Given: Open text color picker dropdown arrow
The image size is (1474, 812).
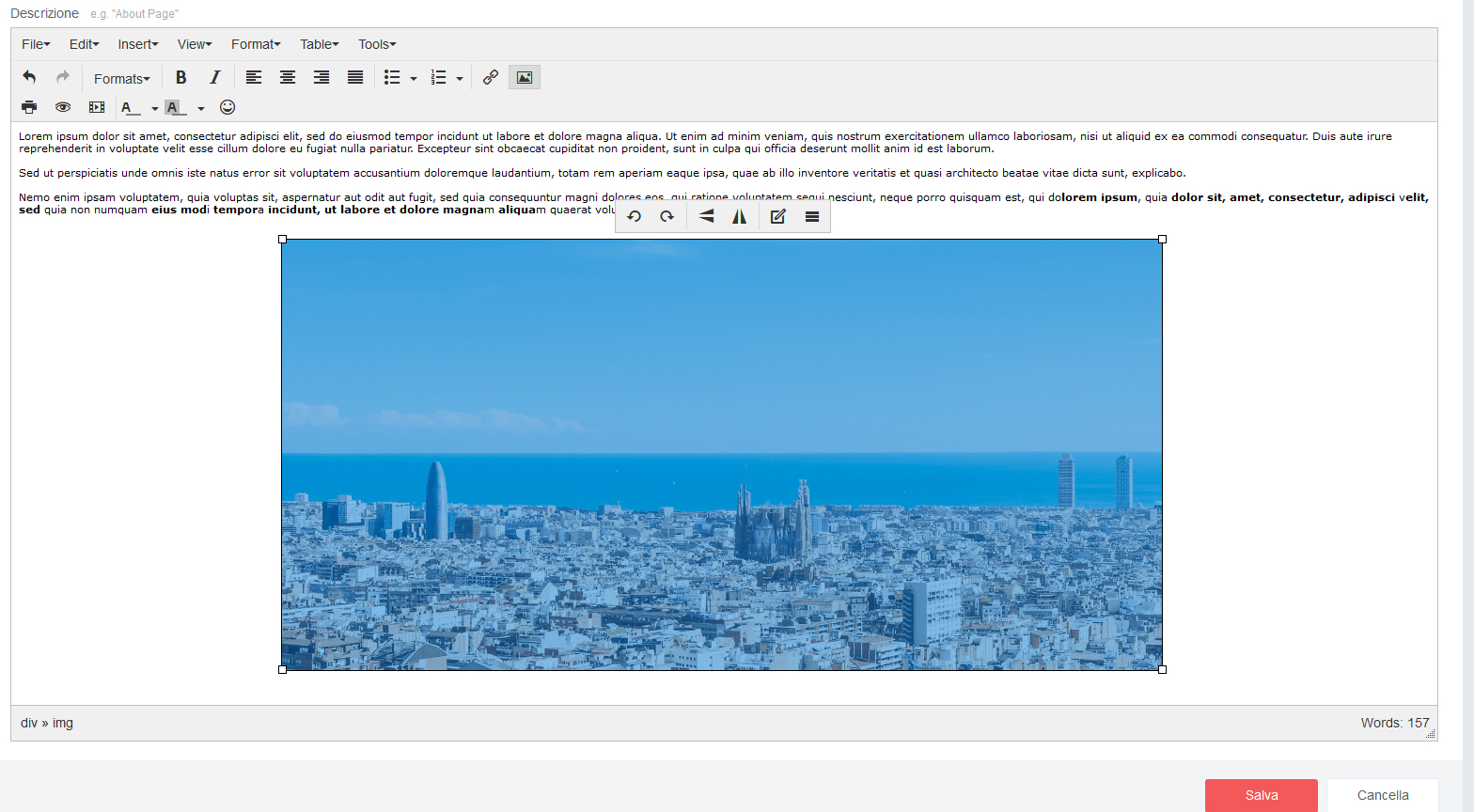Looking at the screenshot, I should 155,108.
